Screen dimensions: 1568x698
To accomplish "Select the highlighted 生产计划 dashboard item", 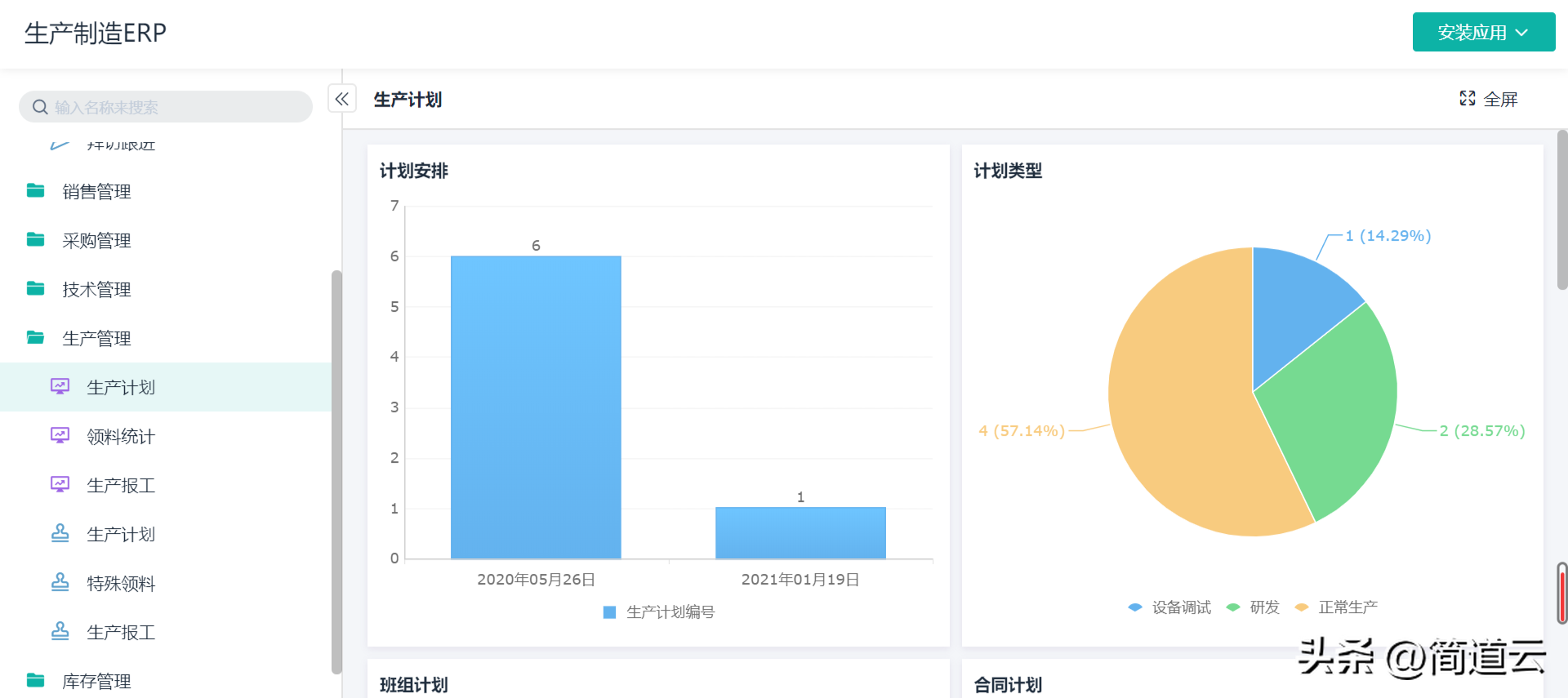I will pos(121,388).
